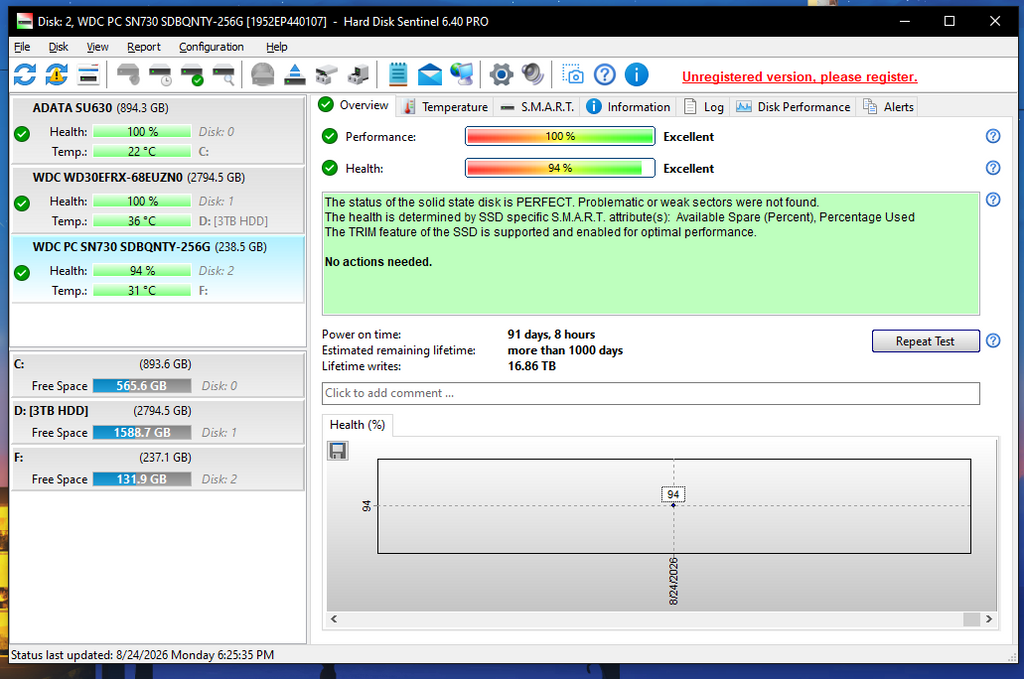The image size is (1024, 679).
Task: Open the View menu
Action: pos(97,47)
